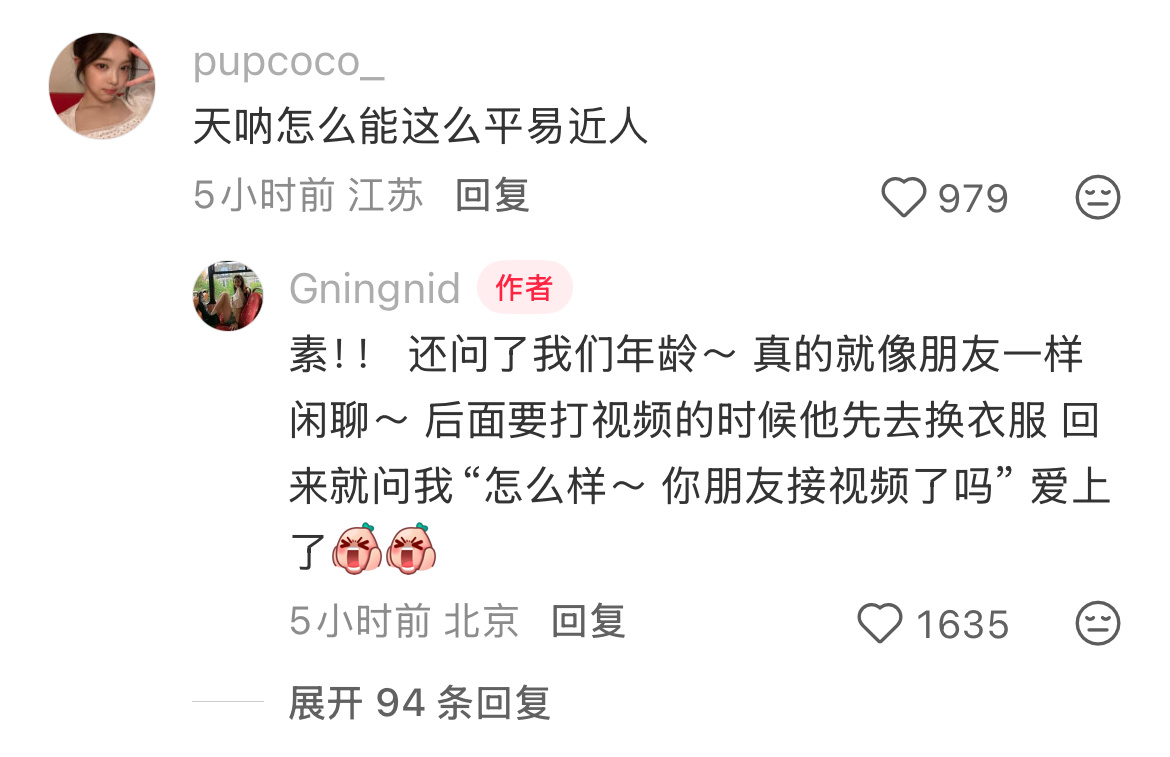
Task: Like pupcoco_'s comment with the heart icon
Action: (904, 198)
